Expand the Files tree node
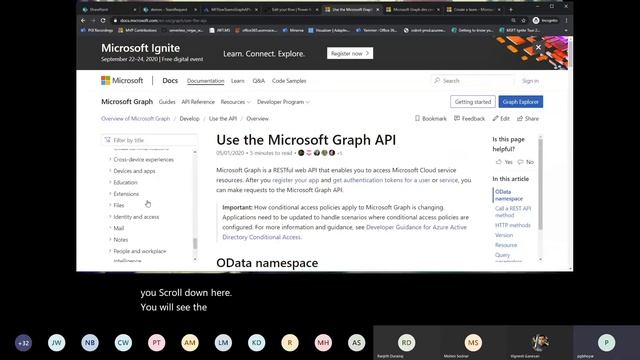Image resolution: width=640 pixels, height=360 pixels. pyautogui.click(x=110, y=205)
